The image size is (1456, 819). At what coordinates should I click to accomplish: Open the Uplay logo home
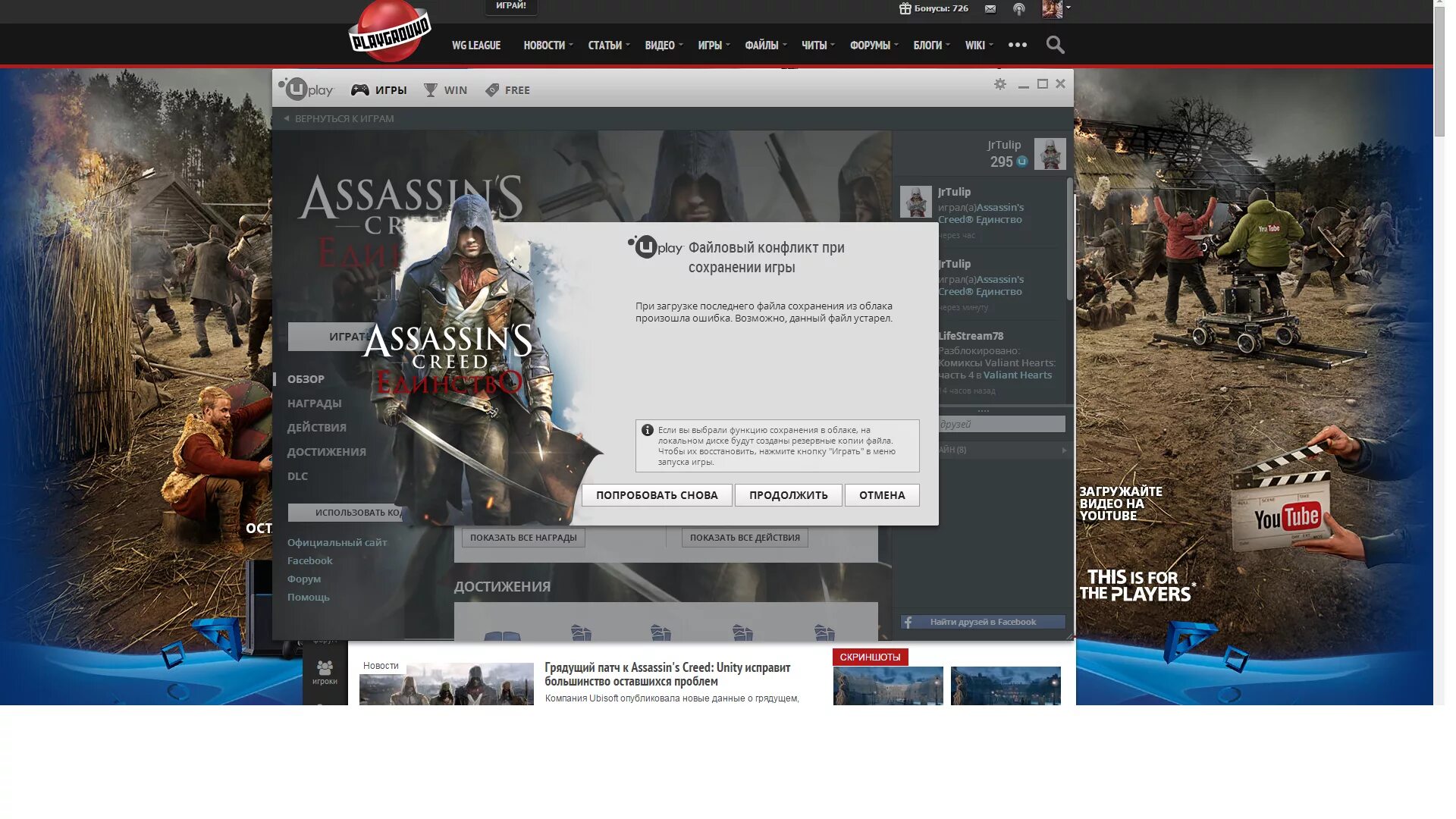[x=306, y=89]
